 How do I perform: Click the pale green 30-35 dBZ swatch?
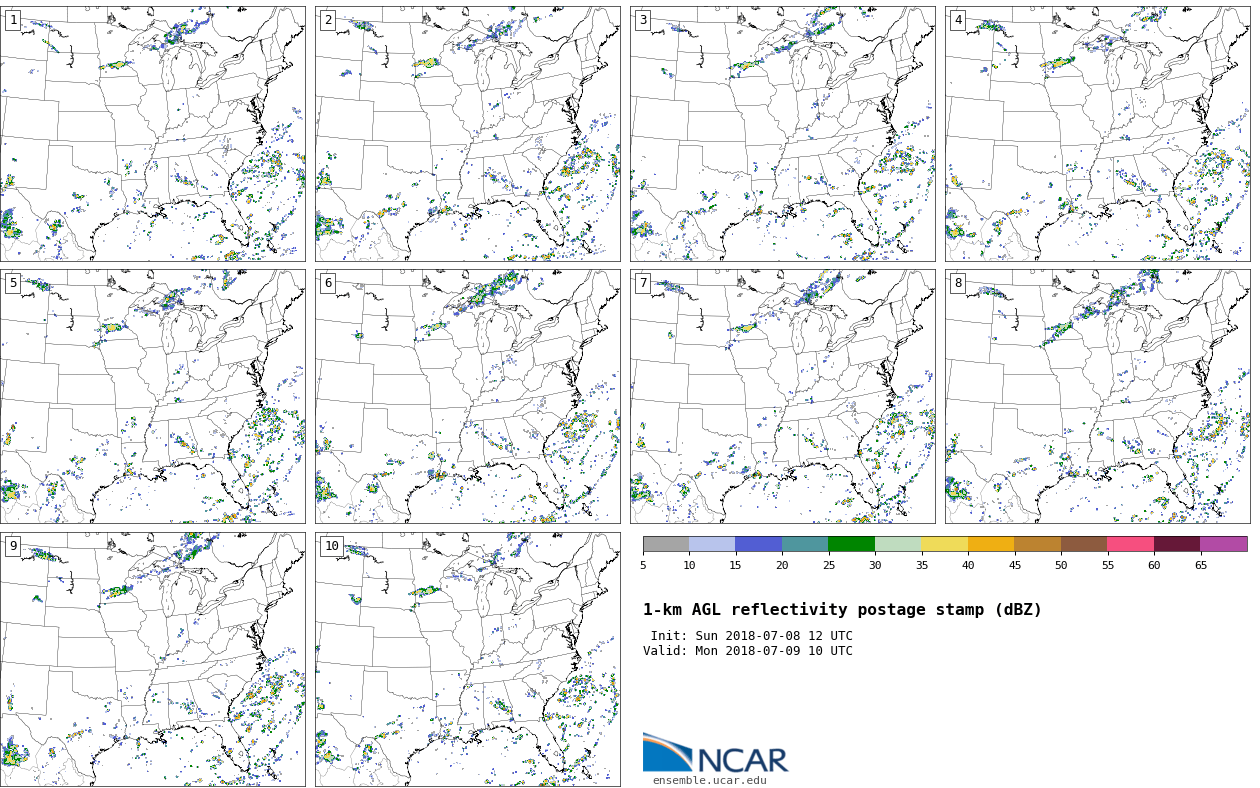898,544
